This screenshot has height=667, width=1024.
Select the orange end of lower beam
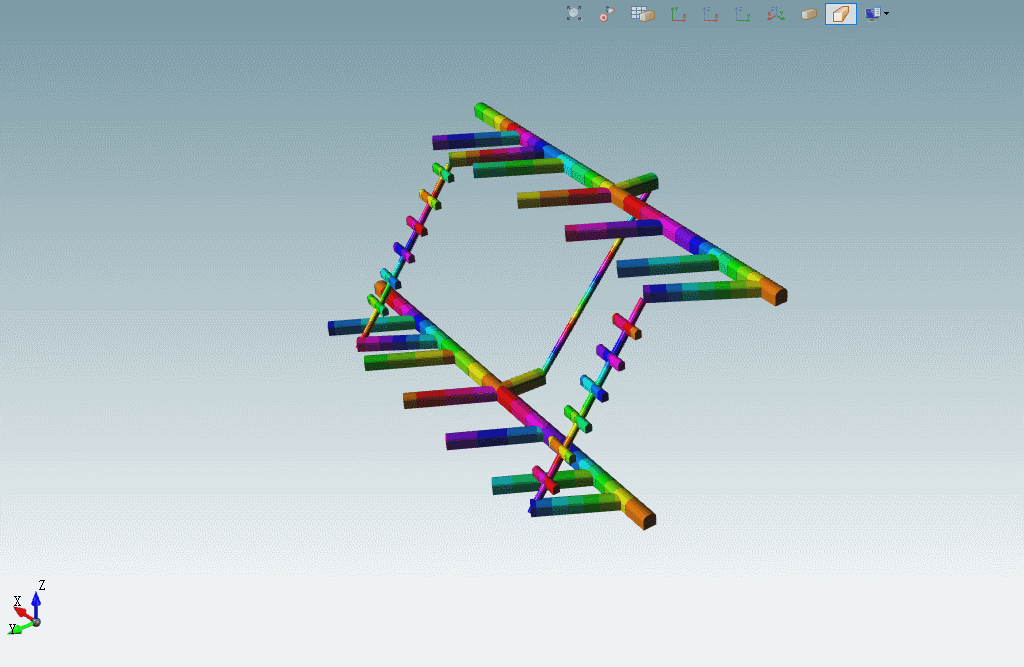640,516
